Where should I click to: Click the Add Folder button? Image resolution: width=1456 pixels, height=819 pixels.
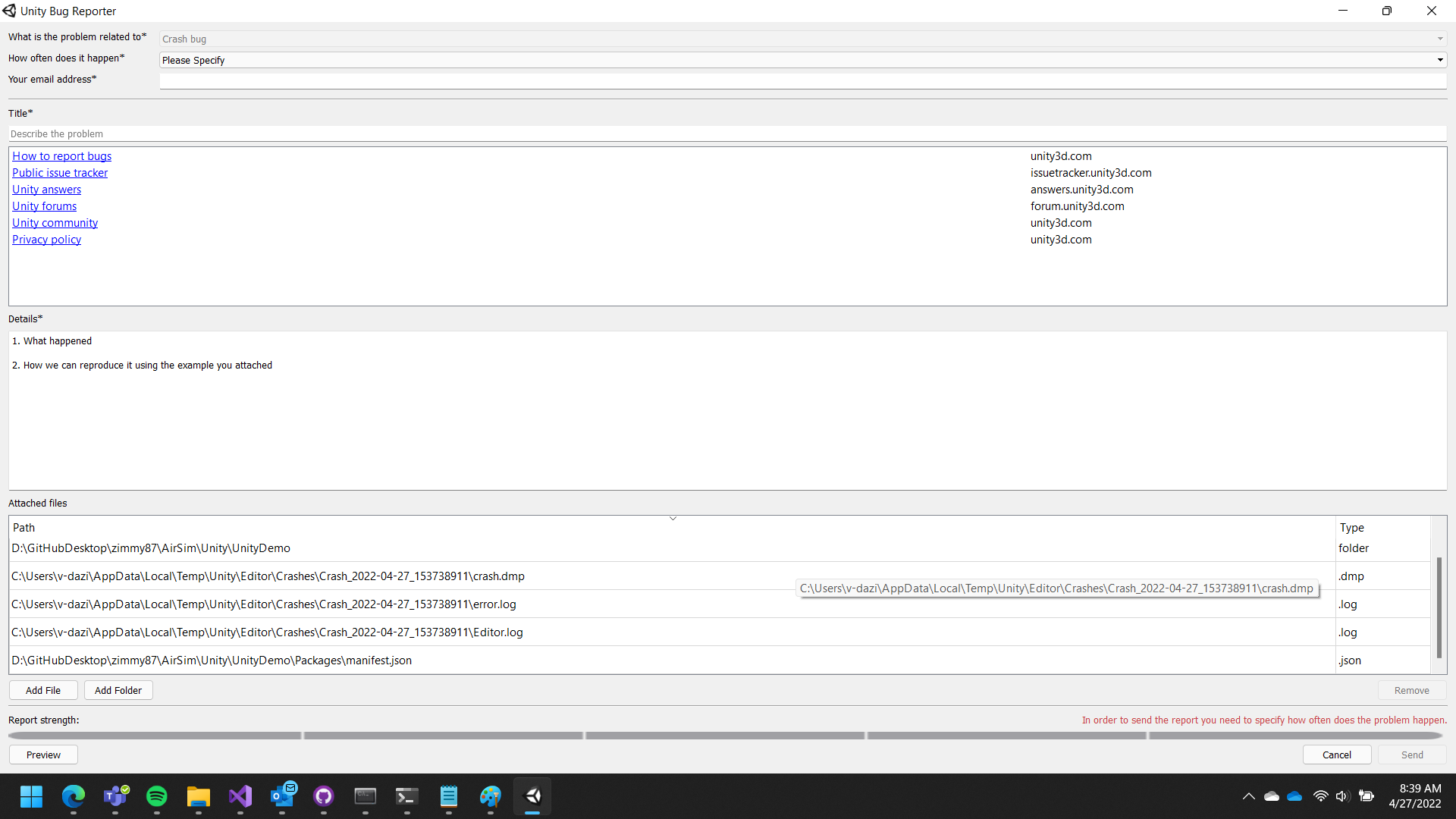tap(118, 690)
